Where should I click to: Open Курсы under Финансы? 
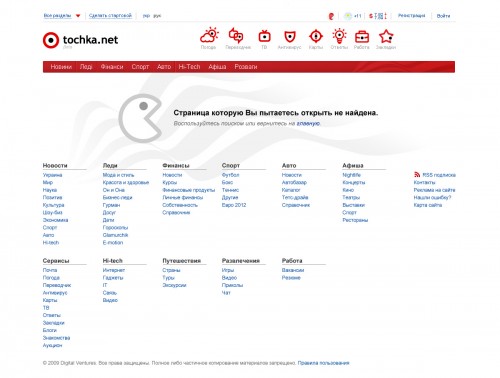(170, 182)
